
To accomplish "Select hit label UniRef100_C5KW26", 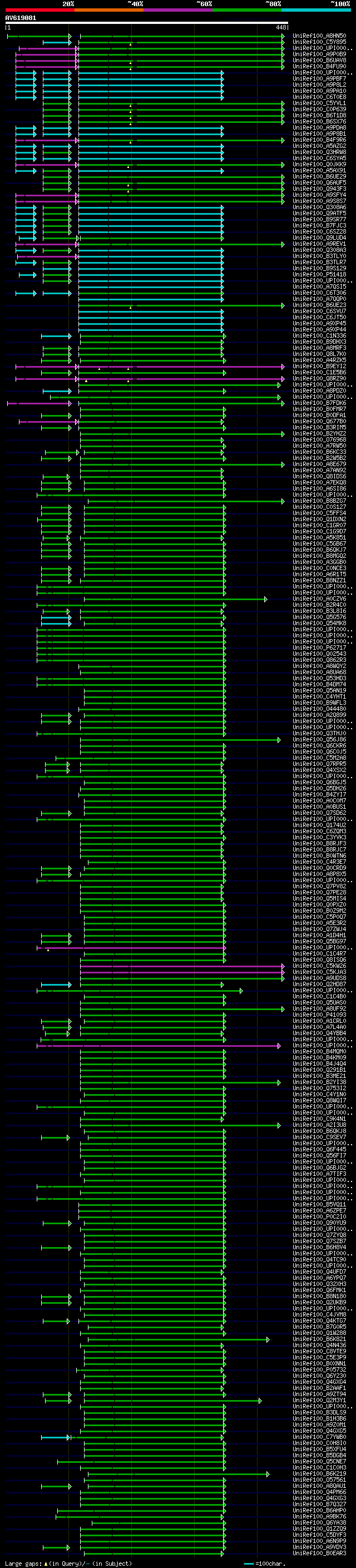I will [x=319, y=966].
